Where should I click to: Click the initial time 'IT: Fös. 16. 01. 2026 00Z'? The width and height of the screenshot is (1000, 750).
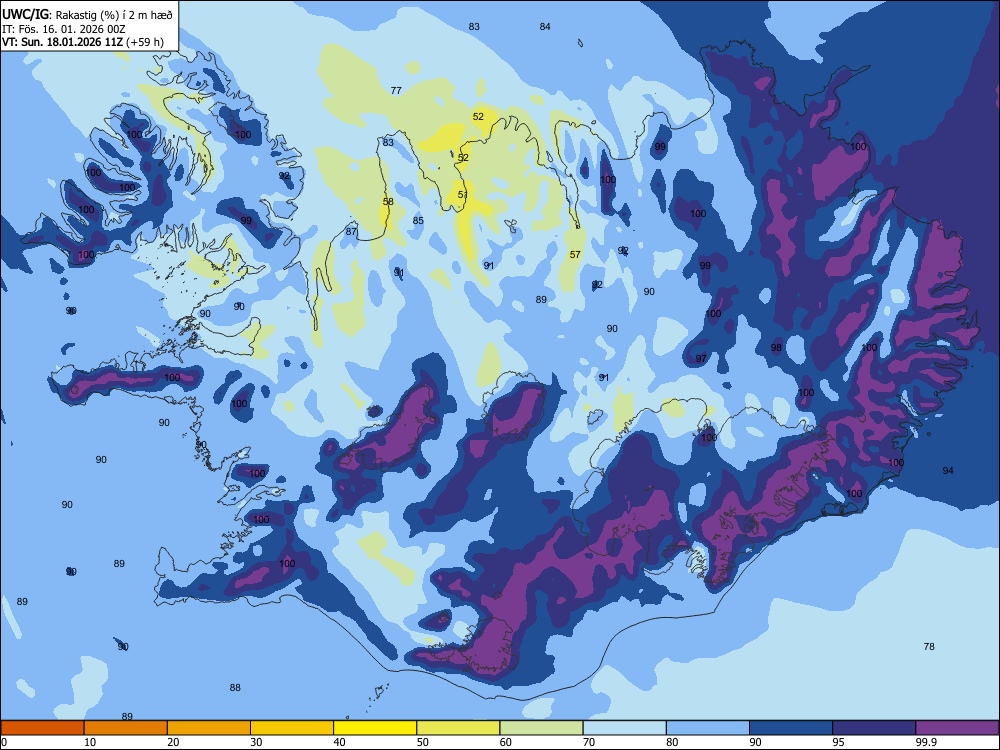64,29
